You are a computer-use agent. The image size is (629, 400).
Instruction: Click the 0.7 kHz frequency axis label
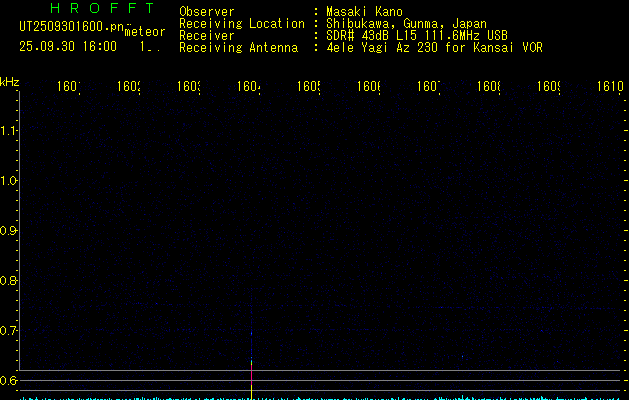coord(9,331)
